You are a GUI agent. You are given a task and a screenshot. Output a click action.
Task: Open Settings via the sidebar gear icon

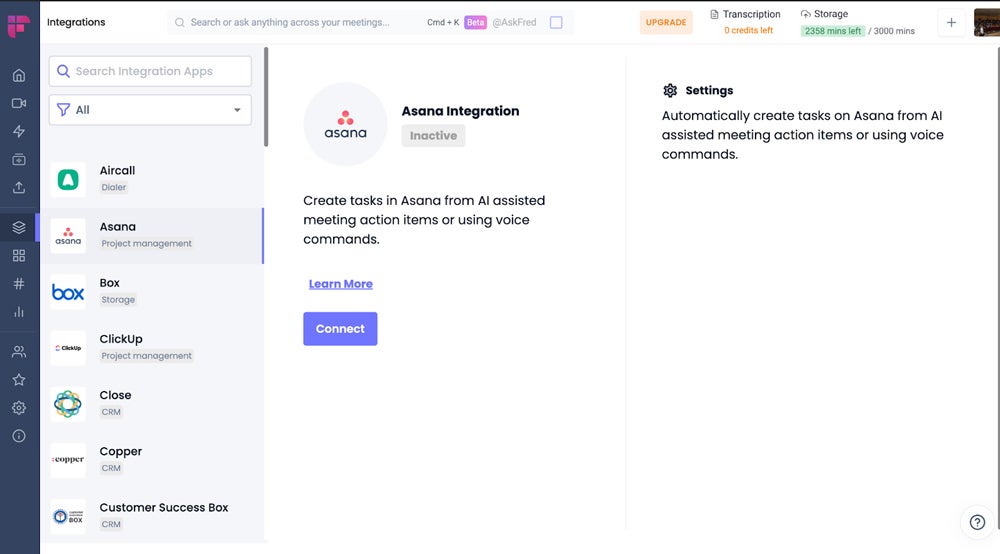pyautogui.click(x=19, y=407)
